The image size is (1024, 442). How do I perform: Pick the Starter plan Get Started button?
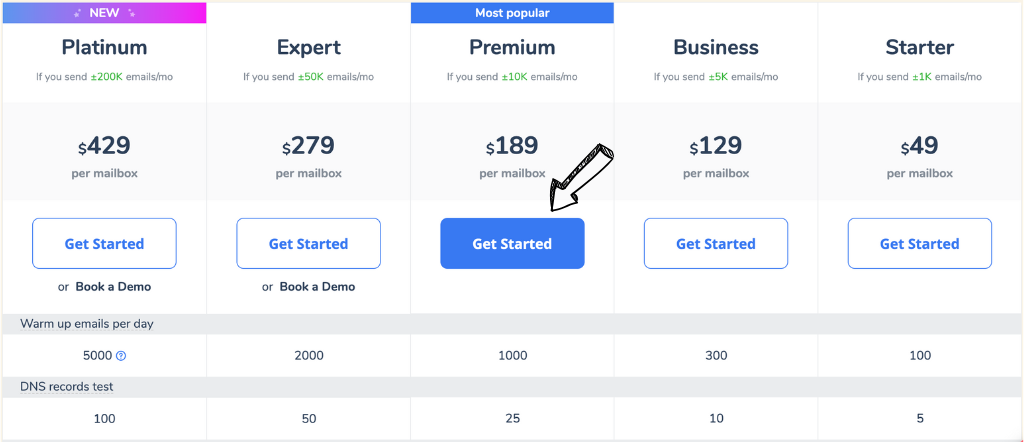[920, 244]
